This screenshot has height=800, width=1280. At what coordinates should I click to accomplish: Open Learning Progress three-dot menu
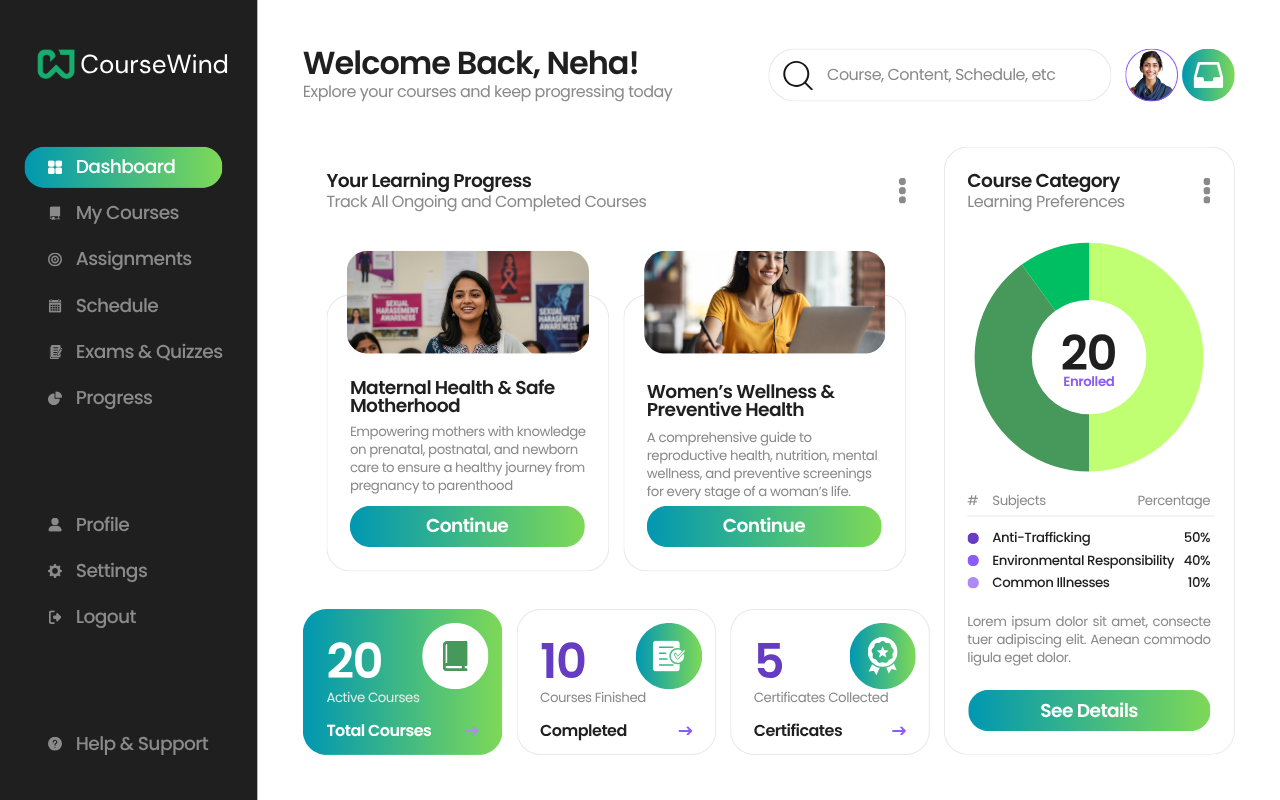coord(902,190)
